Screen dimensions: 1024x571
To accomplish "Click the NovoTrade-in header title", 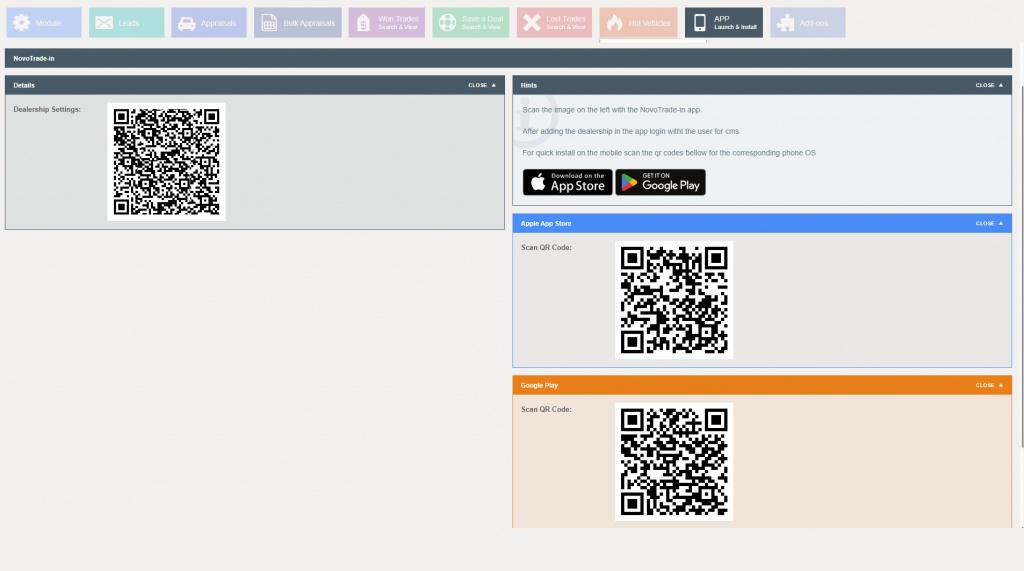I will [34, 58].
